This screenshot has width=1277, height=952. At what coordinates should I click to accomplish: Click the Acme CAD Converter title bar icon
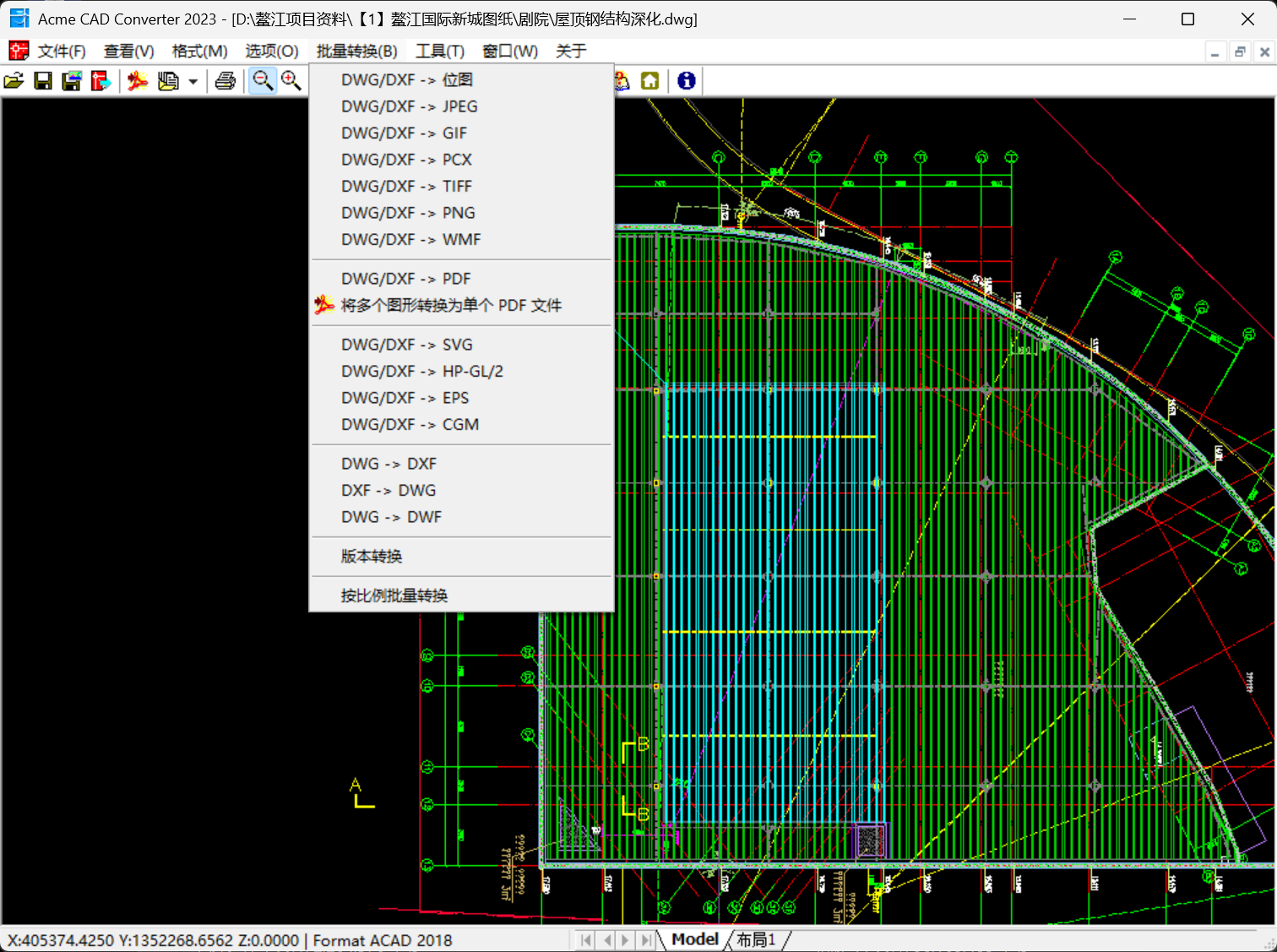pos(19,19)
